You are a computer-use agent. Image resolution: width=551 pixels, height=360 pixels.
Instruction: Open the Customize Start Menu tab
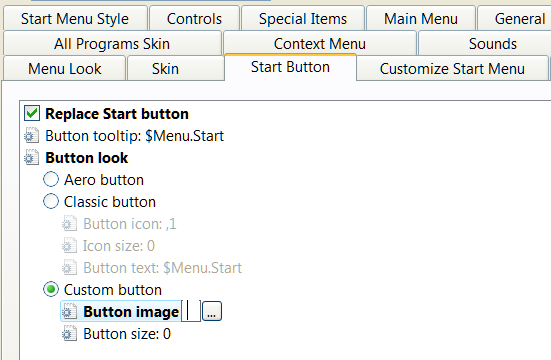[452, 69]
